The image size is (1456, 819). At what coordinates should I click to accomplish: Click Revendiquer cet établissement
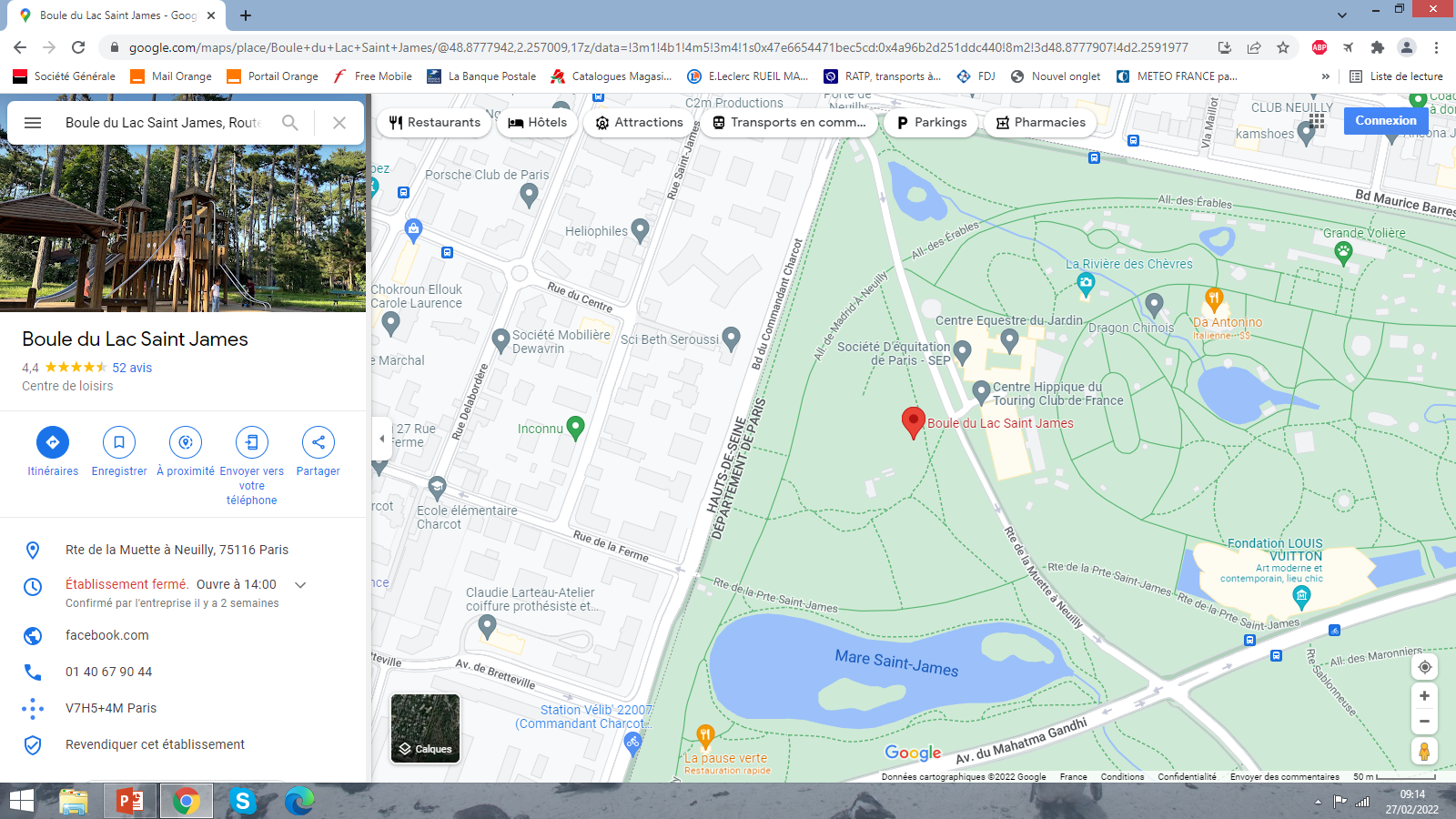click(155, 744)
